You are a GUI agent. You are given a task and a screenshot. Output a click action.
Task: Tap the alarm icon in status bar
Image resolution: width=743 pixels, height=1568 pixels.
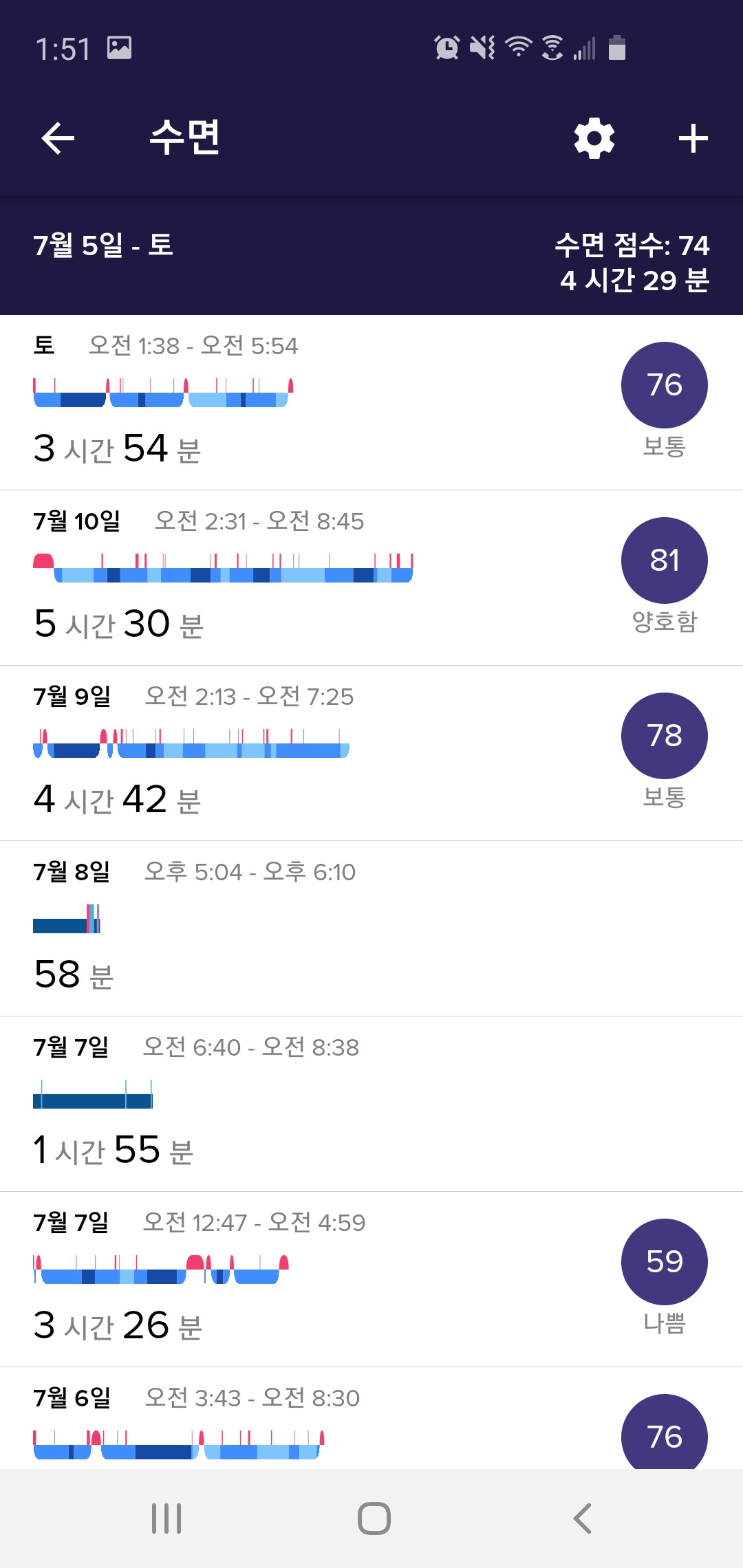point(446,48)
